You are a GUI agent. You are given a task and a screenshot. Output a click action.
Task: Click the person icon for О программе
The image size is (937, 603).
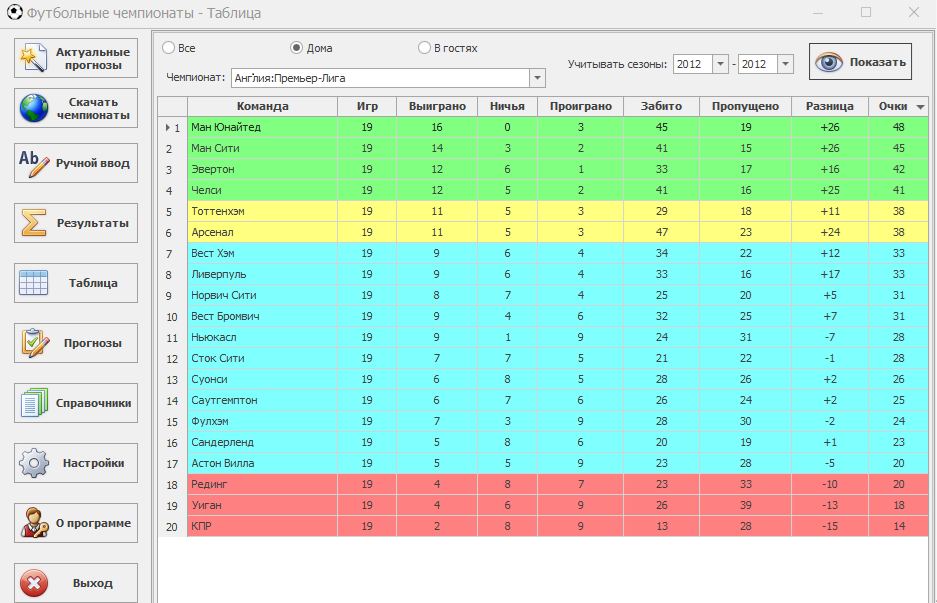34,523
